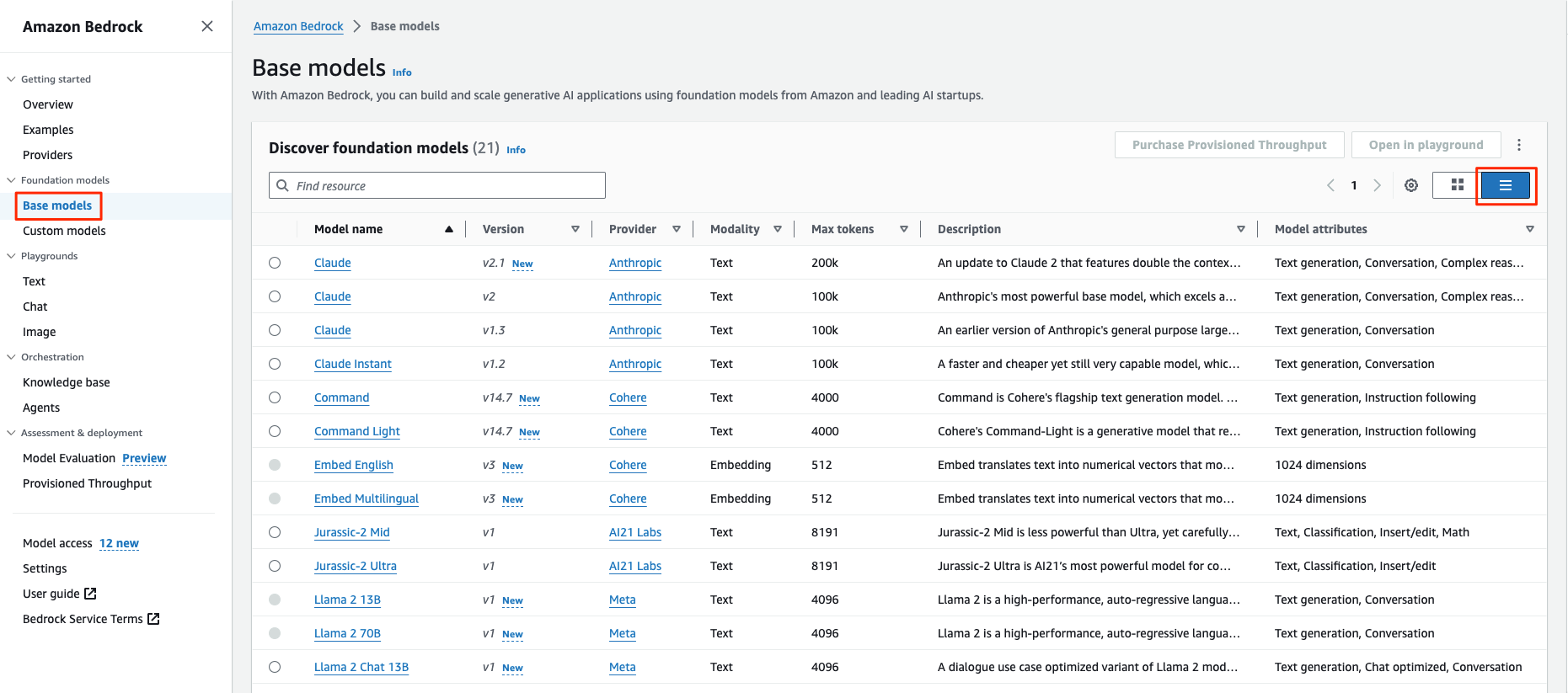Sort the Max tokens column

pyautogui.click(x=904, y=229)
